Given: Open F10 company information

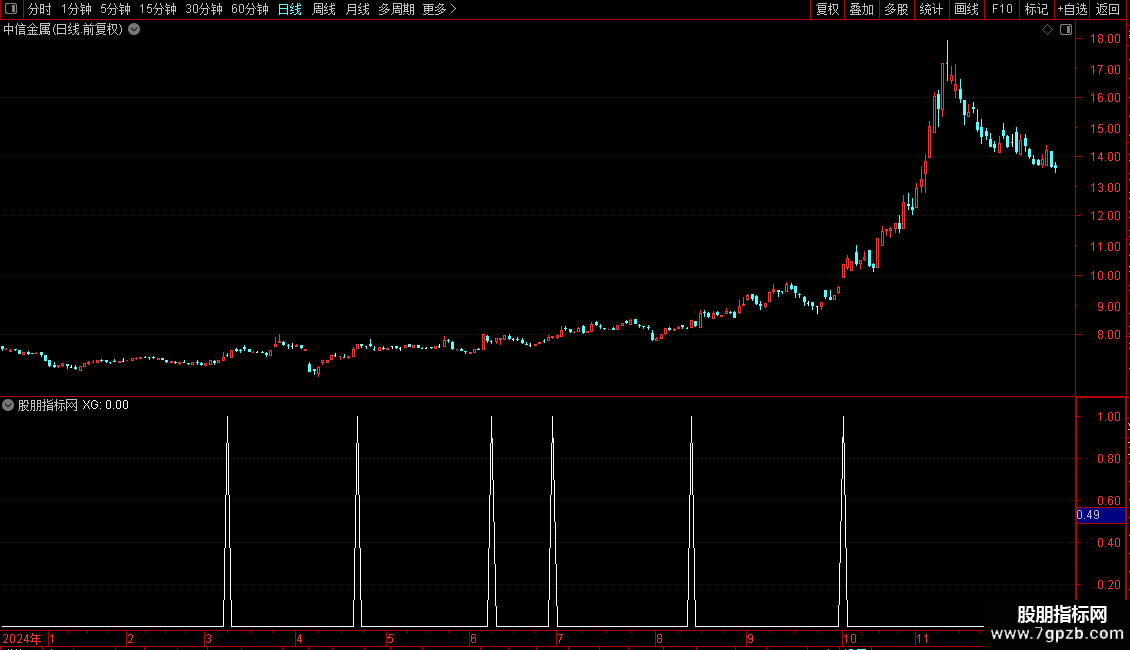Looking at the screenshot, I should [1002, 9].
